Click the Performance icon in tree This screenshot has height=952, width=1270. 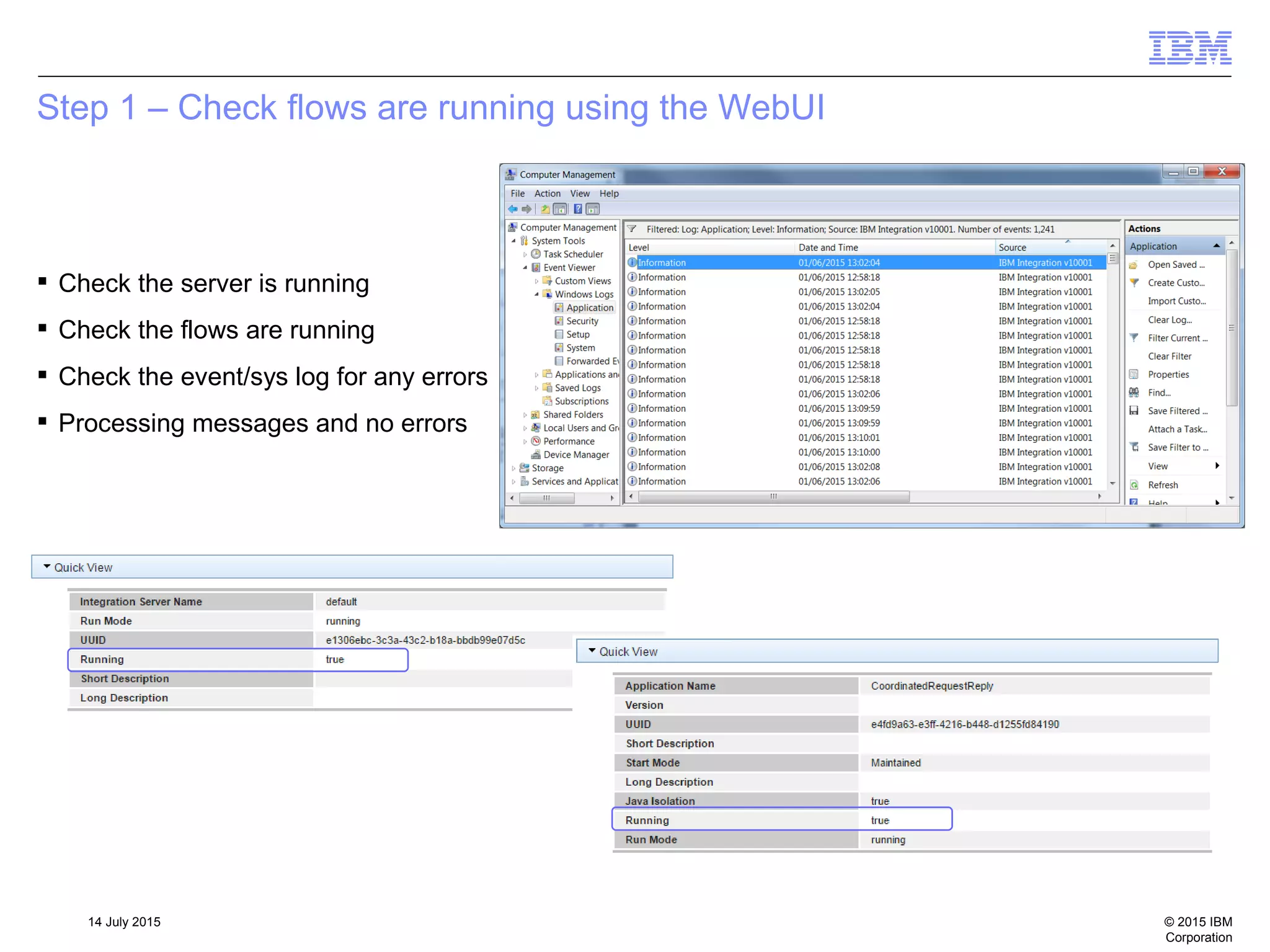coord(536,441)
